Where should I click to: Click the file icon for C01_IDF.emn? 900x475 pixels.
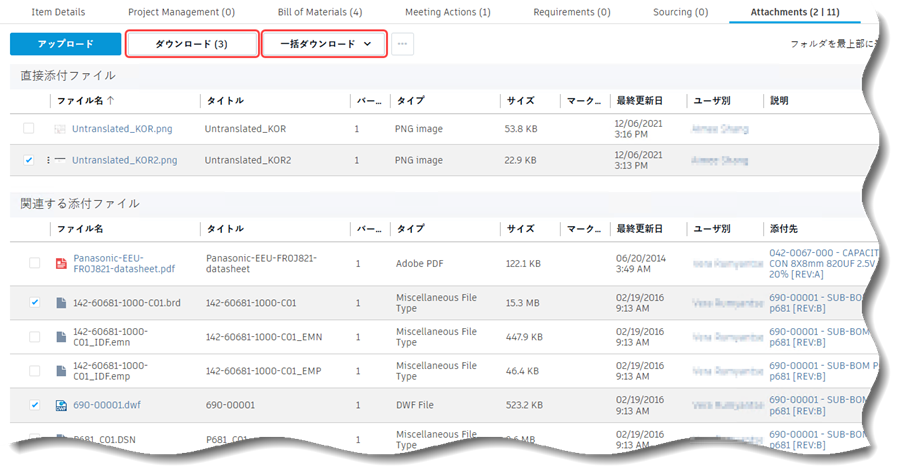click(x=61, y=337)
